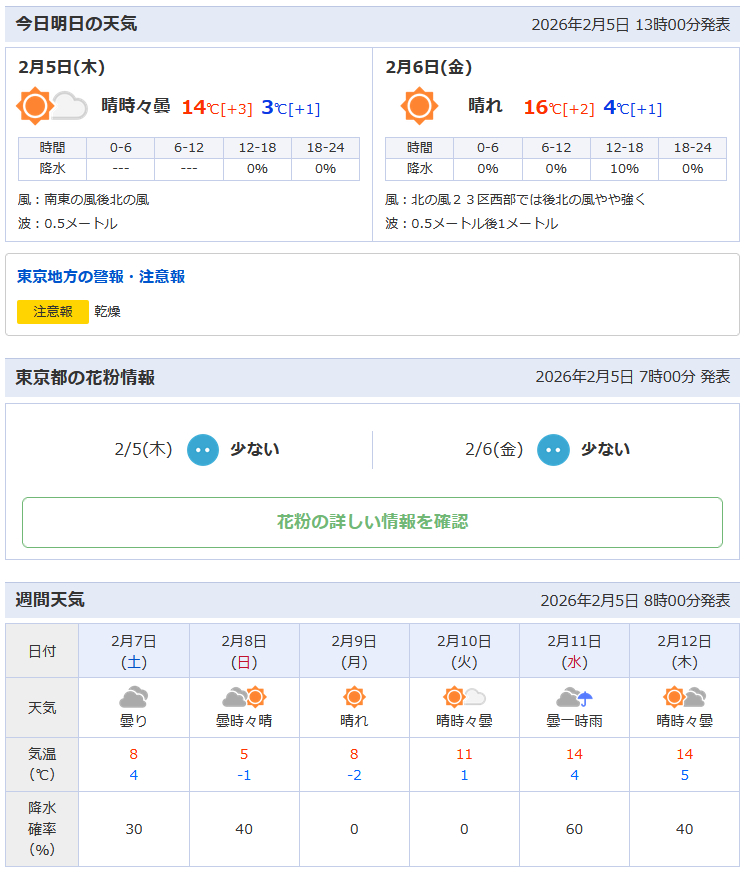Click the 2月6日(金) forecast date heading

point(428,68)
